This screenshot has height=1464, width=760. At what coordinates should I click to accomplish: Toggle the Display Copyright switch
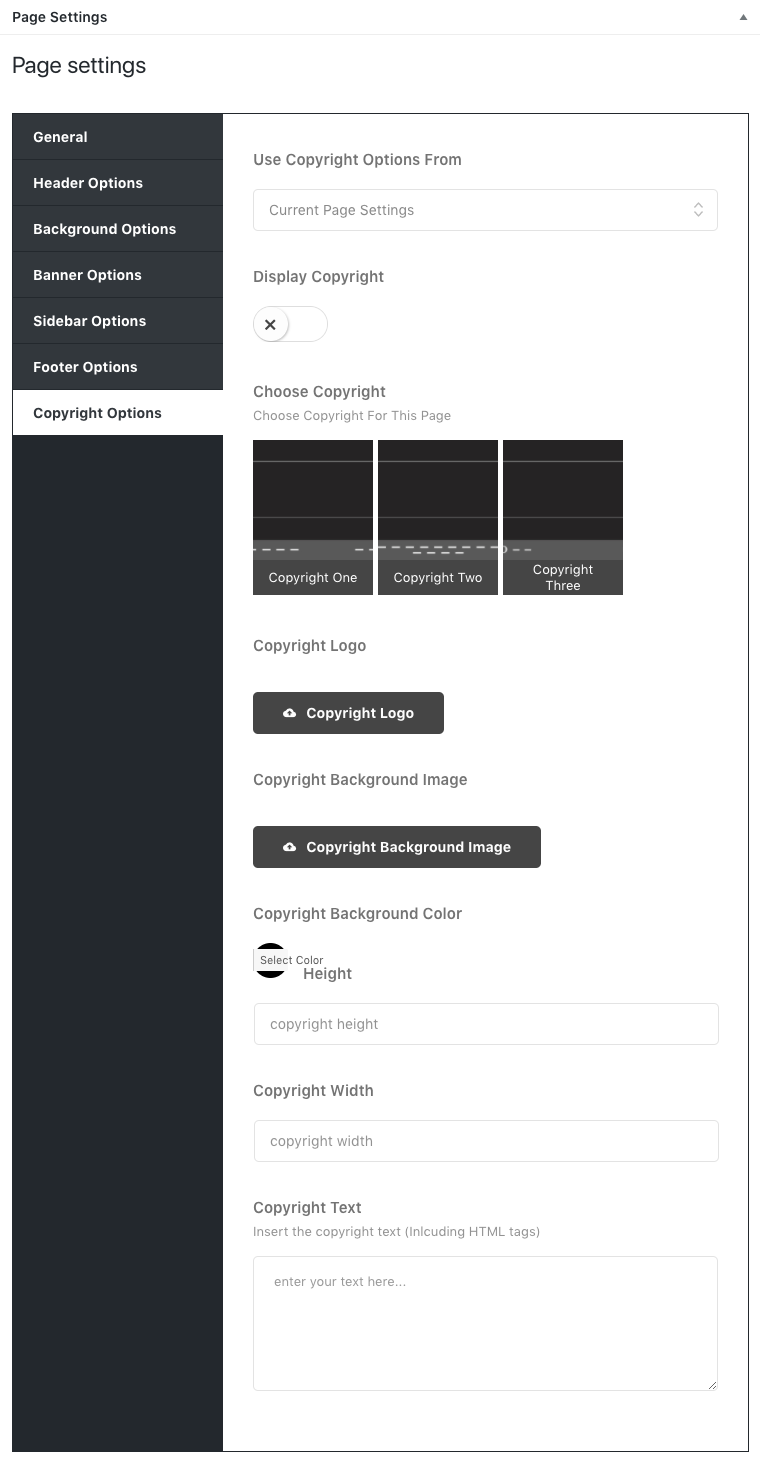(x=290, y=325)
